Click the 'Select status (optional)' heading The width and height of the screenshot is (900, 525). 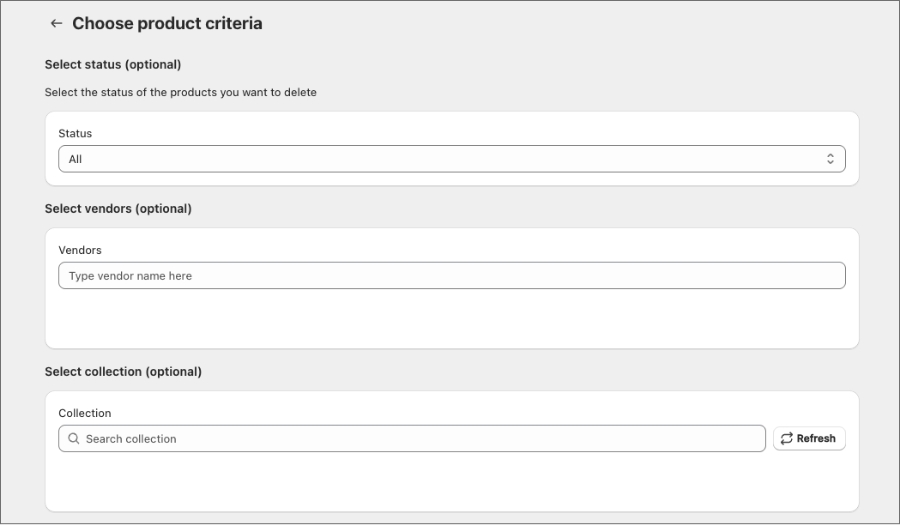click(113, 64)
